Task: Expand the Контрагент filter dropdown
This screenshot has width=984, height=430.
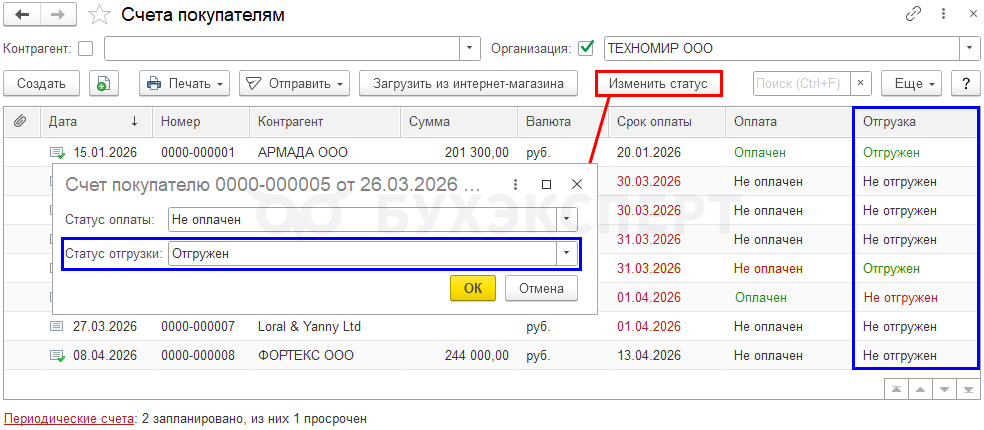Action: pos(469,48)
